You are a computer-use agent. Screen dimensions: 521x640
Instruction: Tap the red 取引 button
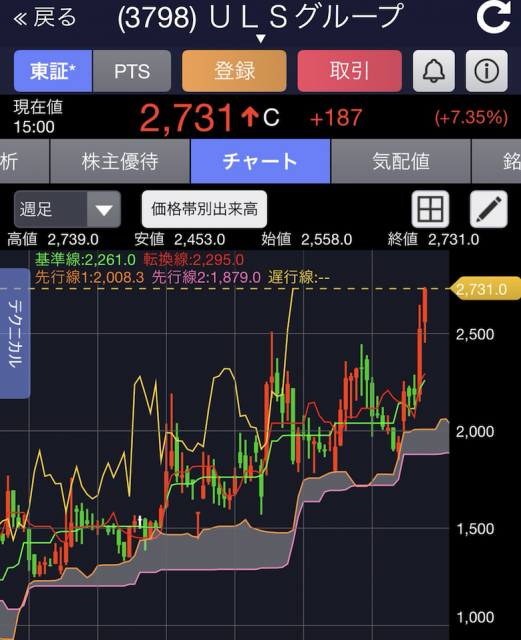pos(350,71)
